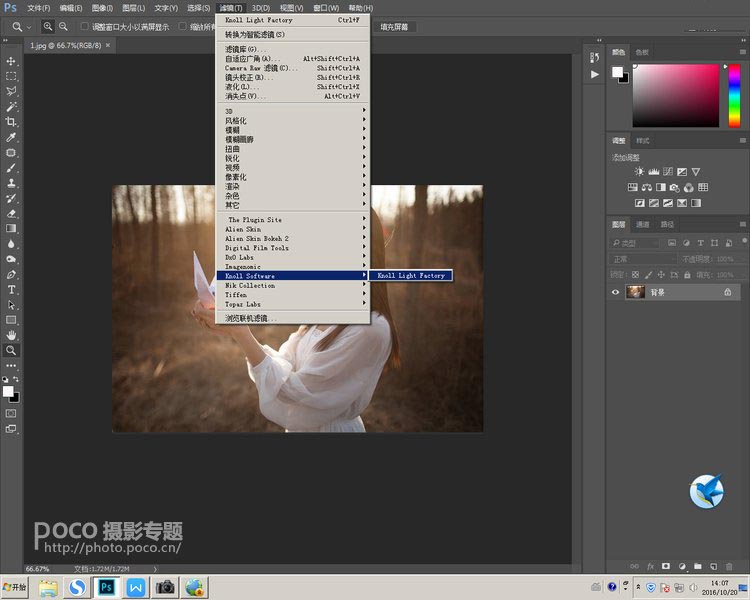750x600 pixels.
Task: Toggle lock position icon
Action: (661, 275)
